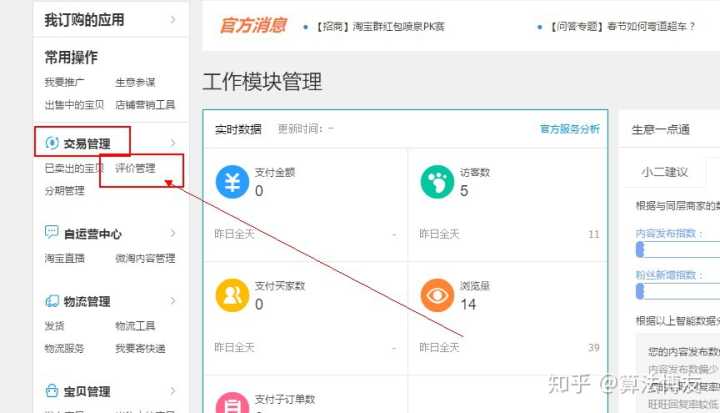Open the 我要寄快递 link
This screenshot has width=720, height=413.
click(140, 348)
